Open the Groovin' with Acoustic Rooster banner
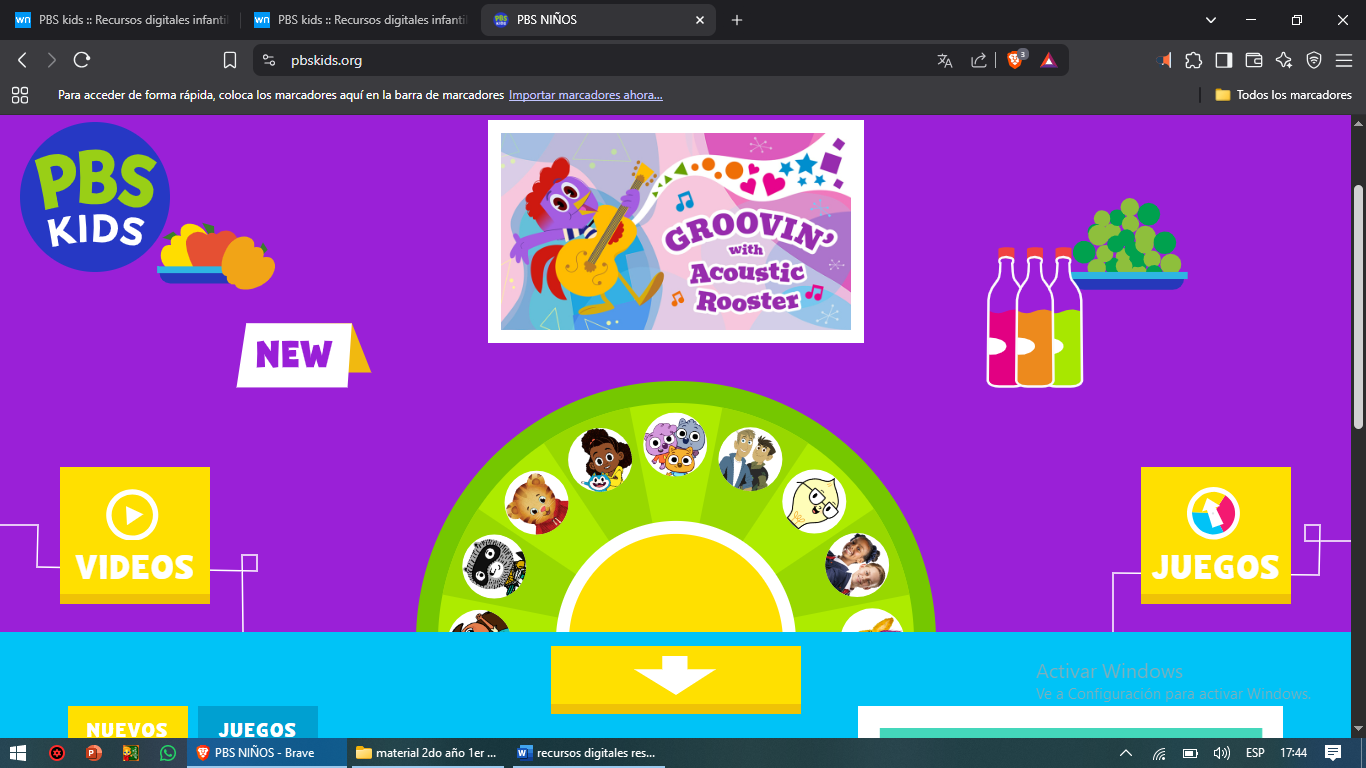This screenshot has height=768, width=1366. click(675, 231)
